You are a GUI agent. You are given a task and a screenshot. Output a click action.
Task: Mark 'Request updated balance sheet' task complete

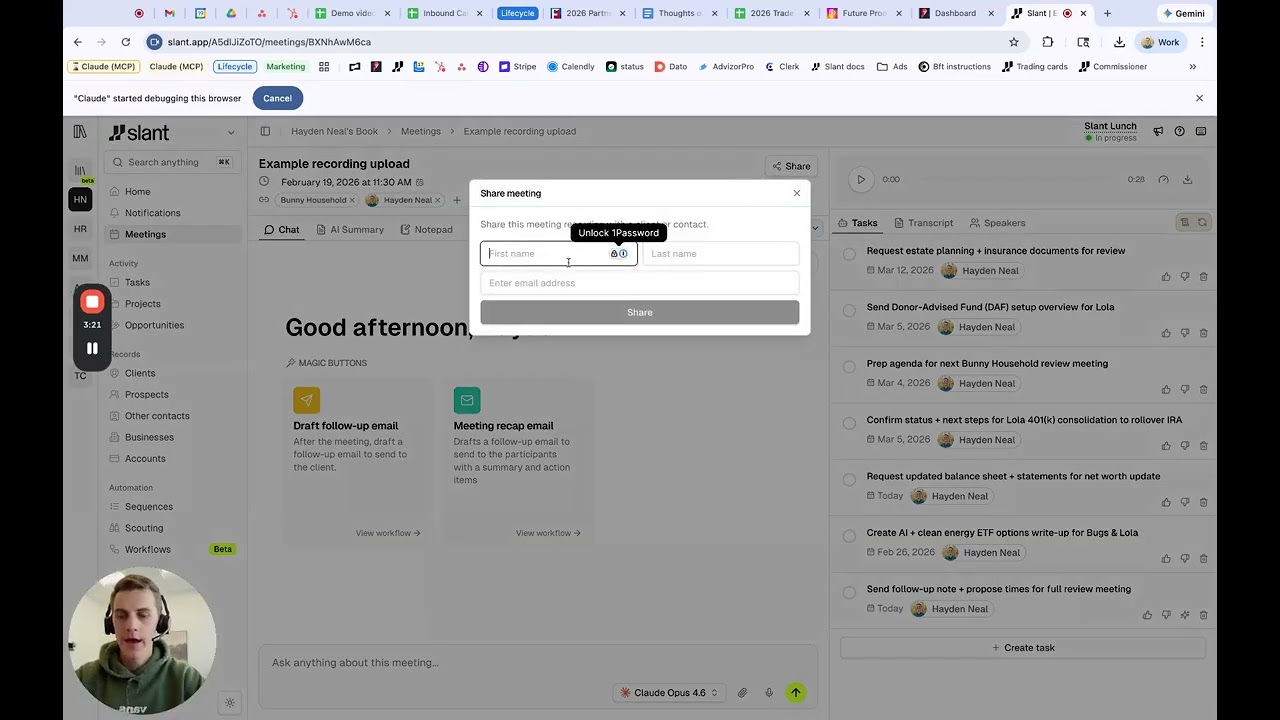(849, 479)
